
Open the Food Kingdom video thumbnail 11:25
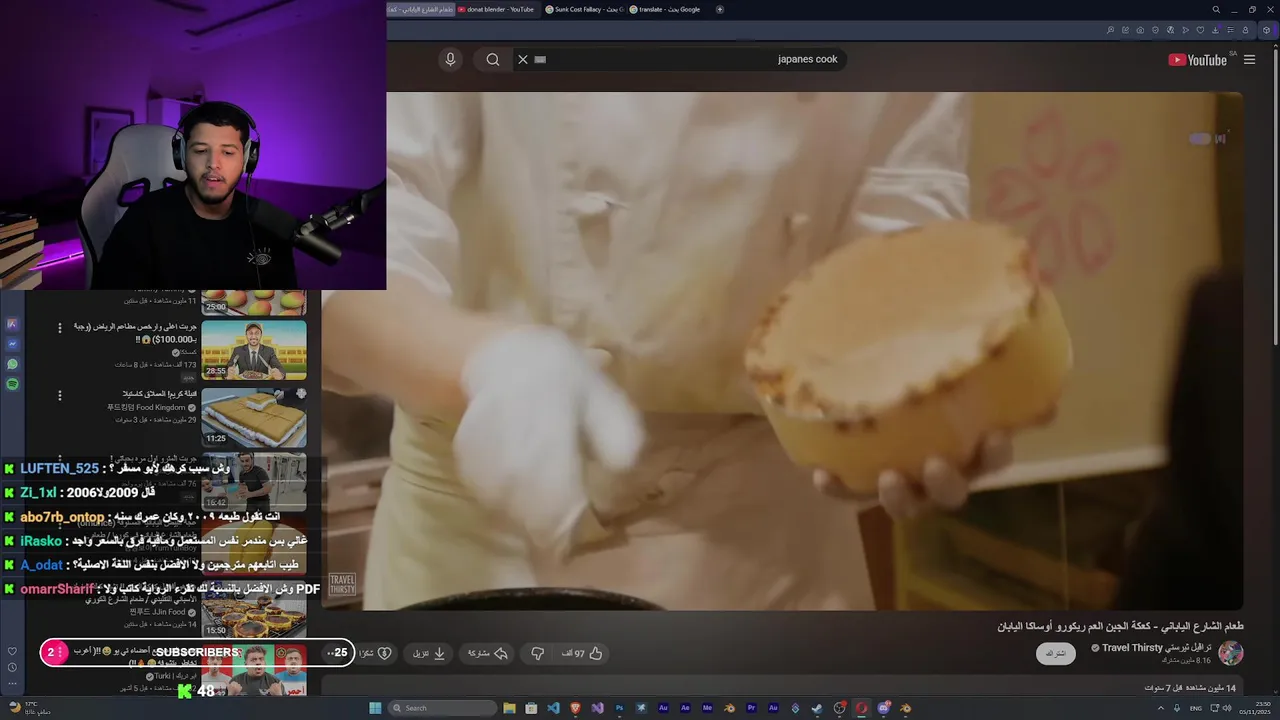coord(254,417)
